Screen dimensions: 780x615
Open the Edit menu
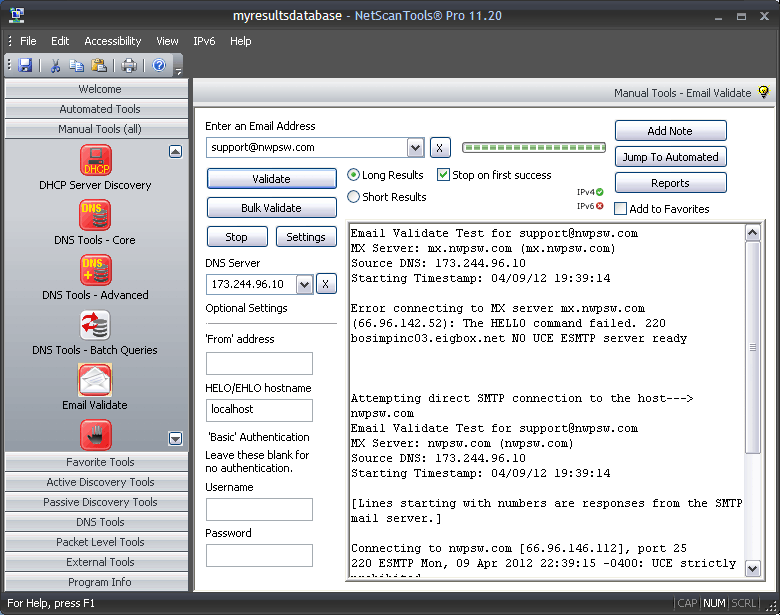coord(60,41)
